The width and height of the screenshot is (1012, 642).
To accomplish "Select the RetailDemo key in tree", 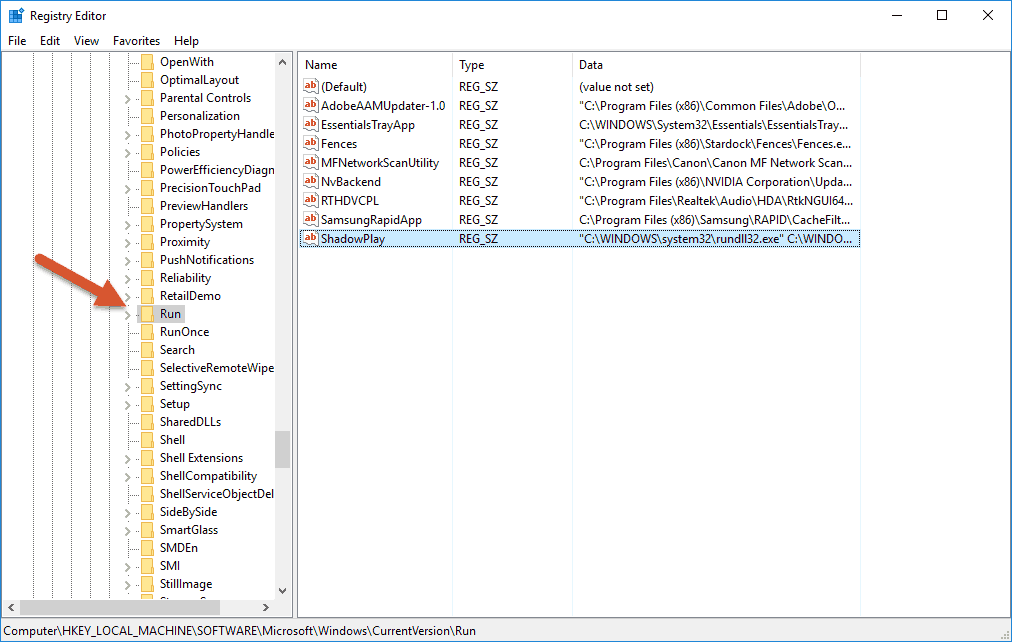I will coord(190,296).
